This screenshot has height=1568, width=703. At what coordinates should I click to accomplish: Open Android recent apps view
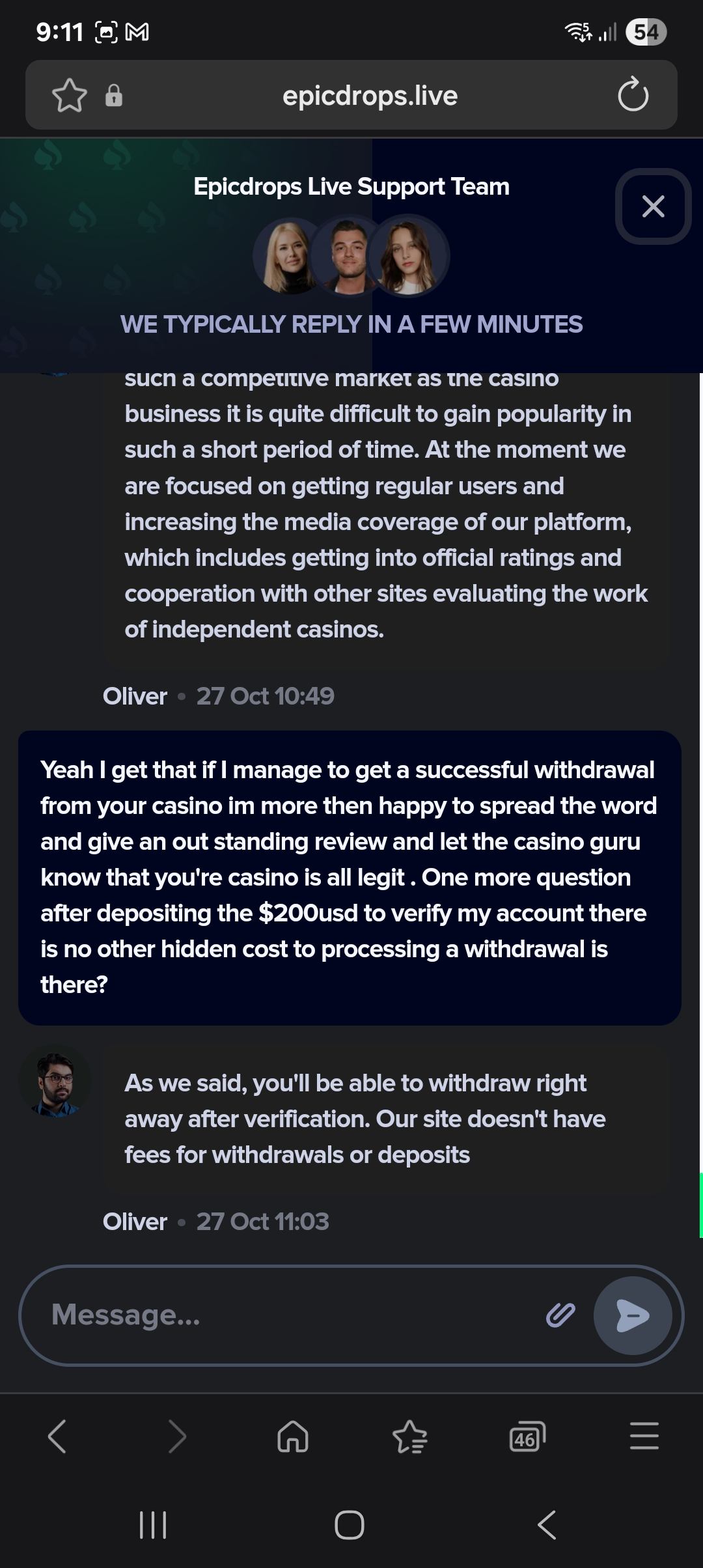(x=154, y=1525)
